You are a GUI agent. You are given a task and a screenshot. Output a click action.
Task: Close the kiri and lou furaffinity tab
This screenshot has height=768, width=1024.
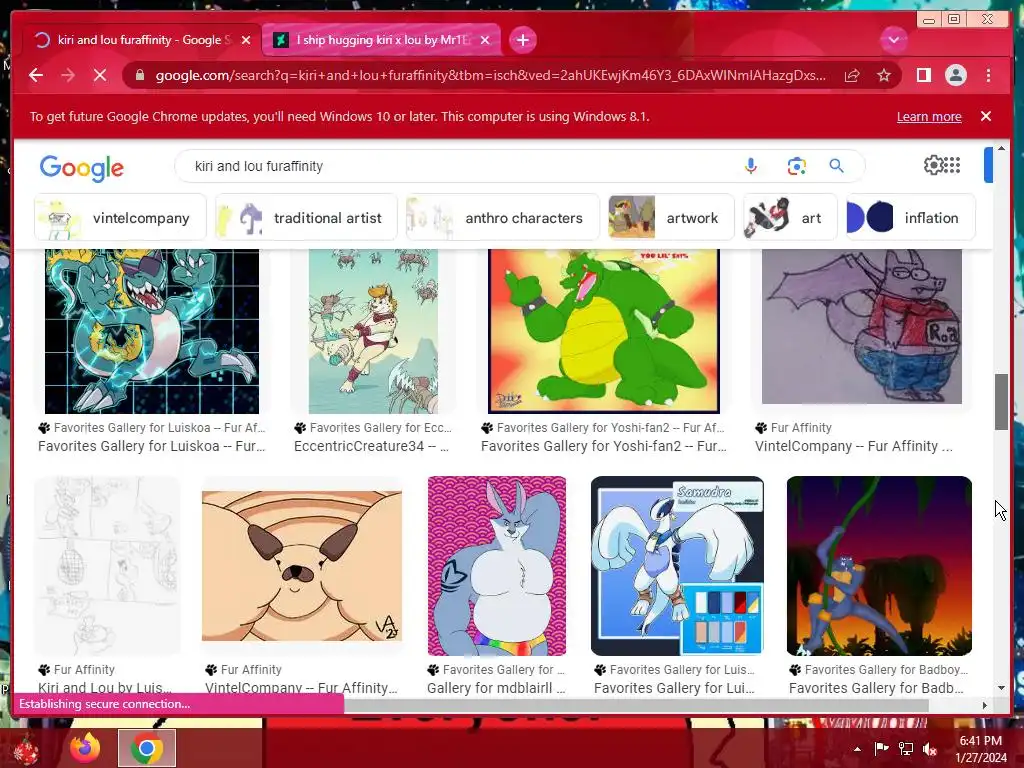click(x=246, y=40)
